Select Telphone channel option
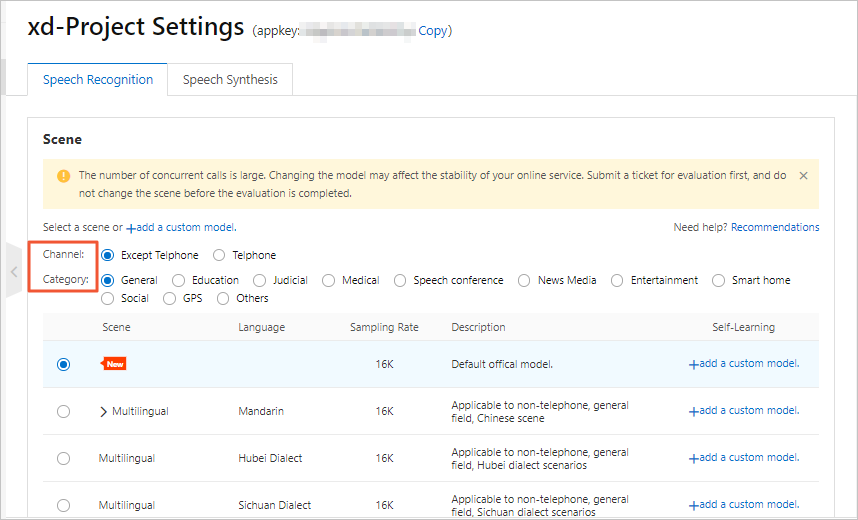Image resolution: width=858 pixels, height=520 pixels. [x=219, y=255]
